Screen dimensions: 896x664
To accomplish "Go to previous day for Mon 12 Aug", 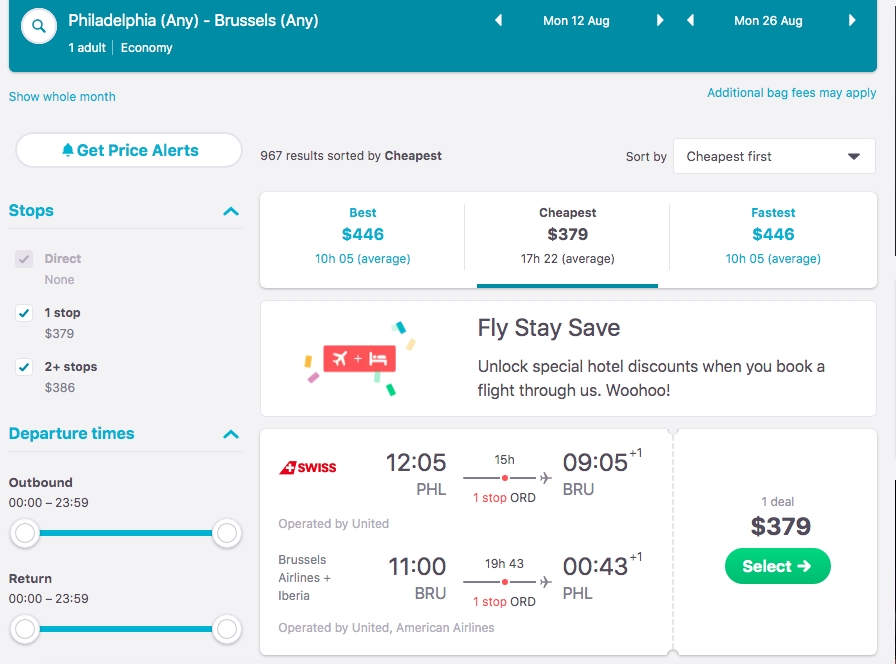I will coord(498,21).
